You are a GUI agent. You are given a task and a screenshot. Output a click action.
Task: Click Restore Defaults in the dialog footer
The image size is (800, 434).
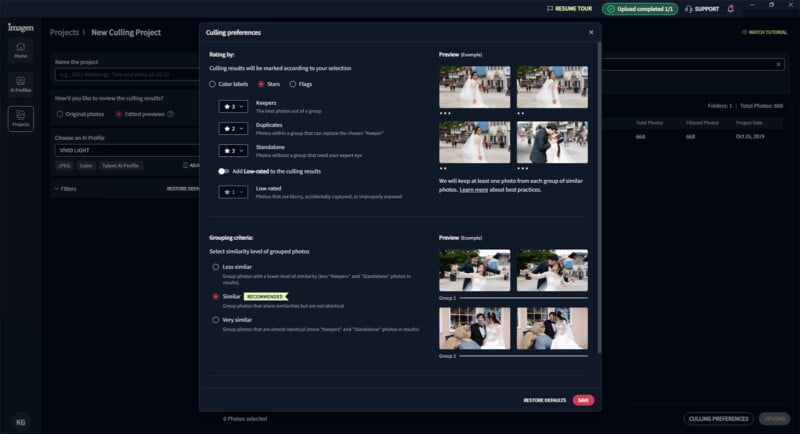[545, 400]
